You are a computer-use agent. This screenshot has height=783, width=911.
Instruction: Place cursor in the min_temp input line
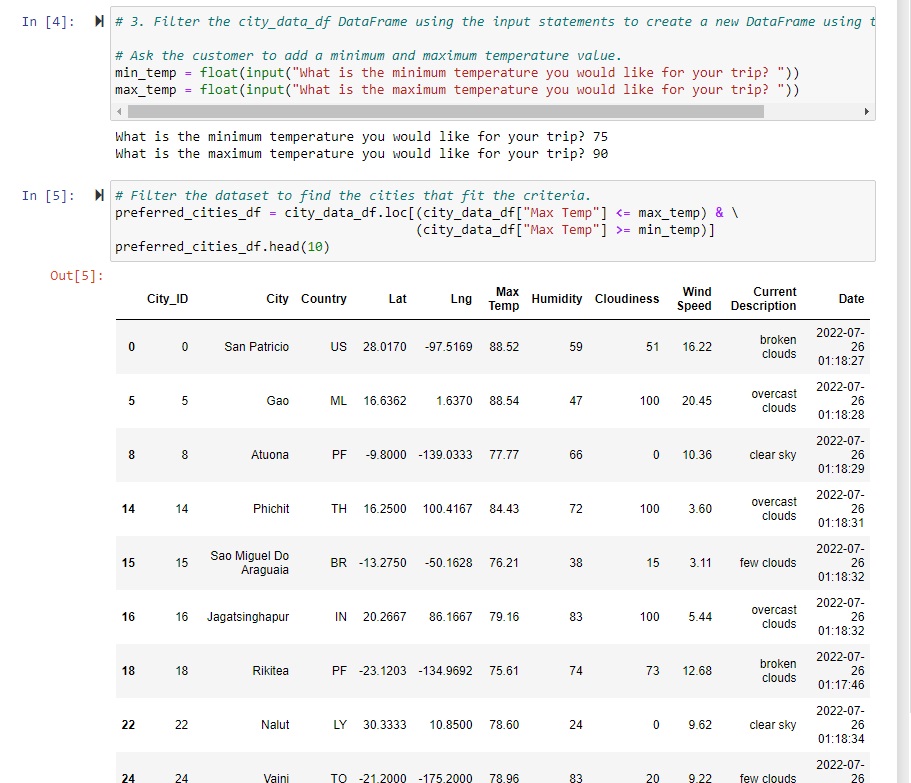coord(400,72)
